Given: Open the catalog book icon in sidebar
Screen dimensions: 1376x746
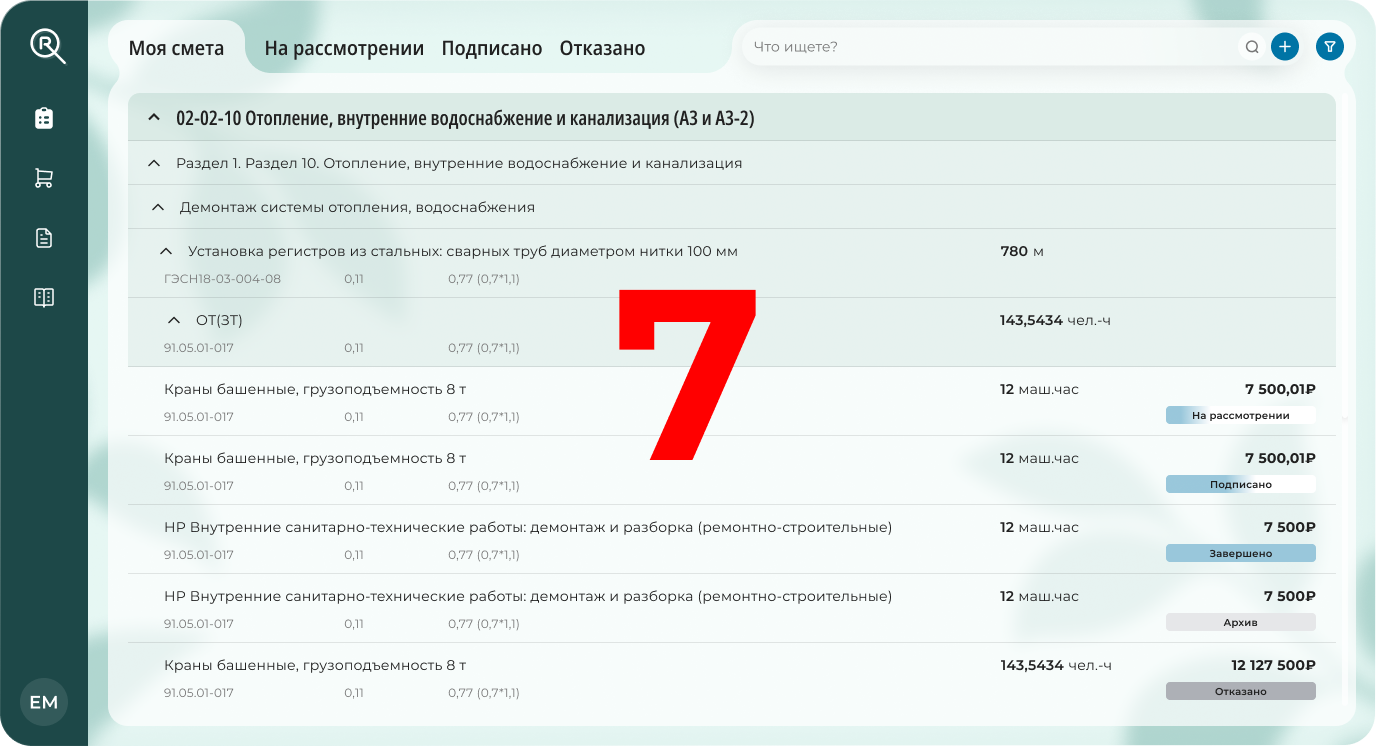Looking at the screenshot, I should (x=44, y=297).
